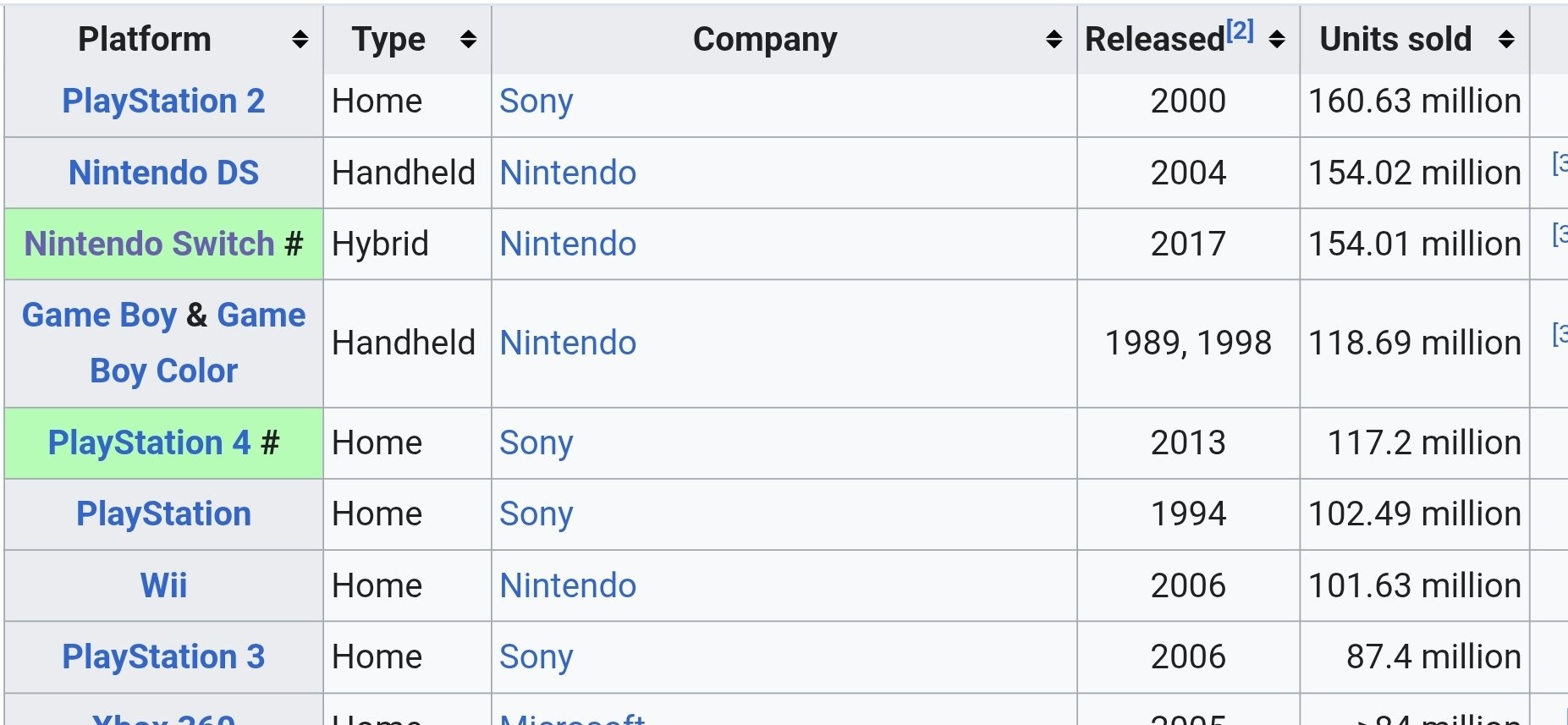Sort table by Platform column arrows
This screenshot has height=725, width=1568.
(300, 39)
